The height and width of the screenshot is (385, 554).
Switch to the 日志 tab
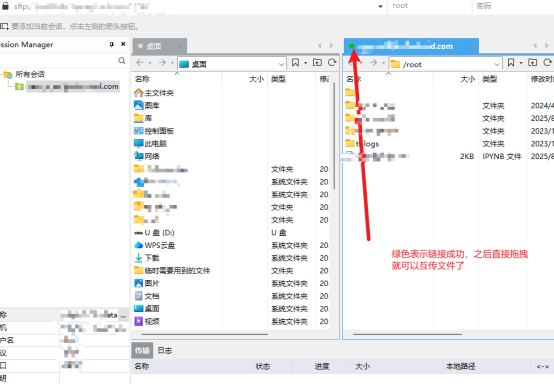(165, 350)
